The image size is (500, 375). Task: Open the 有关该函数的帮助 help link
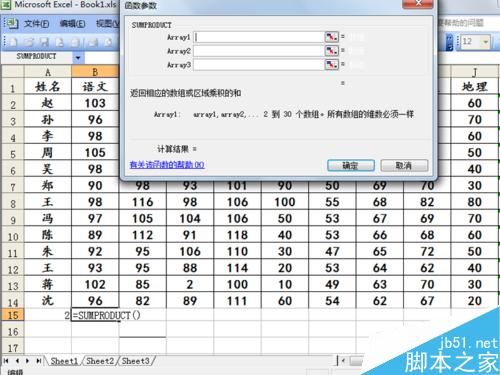tap(167, 165)
